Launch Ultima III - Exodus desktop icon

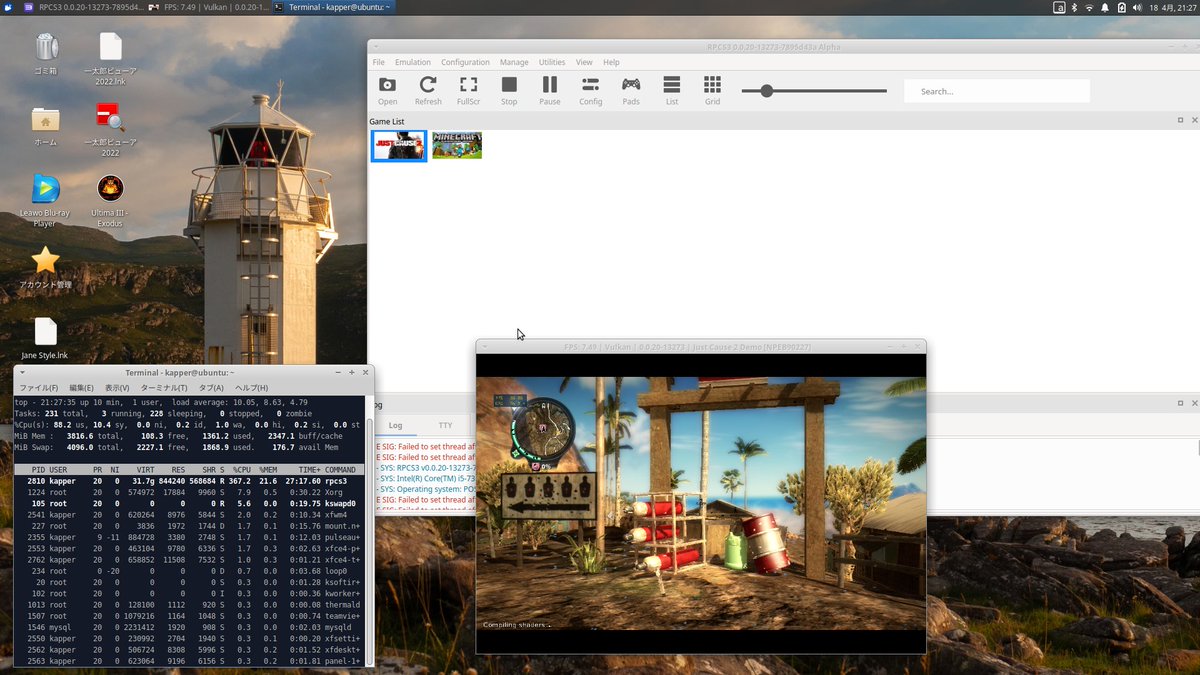point(110,201)
